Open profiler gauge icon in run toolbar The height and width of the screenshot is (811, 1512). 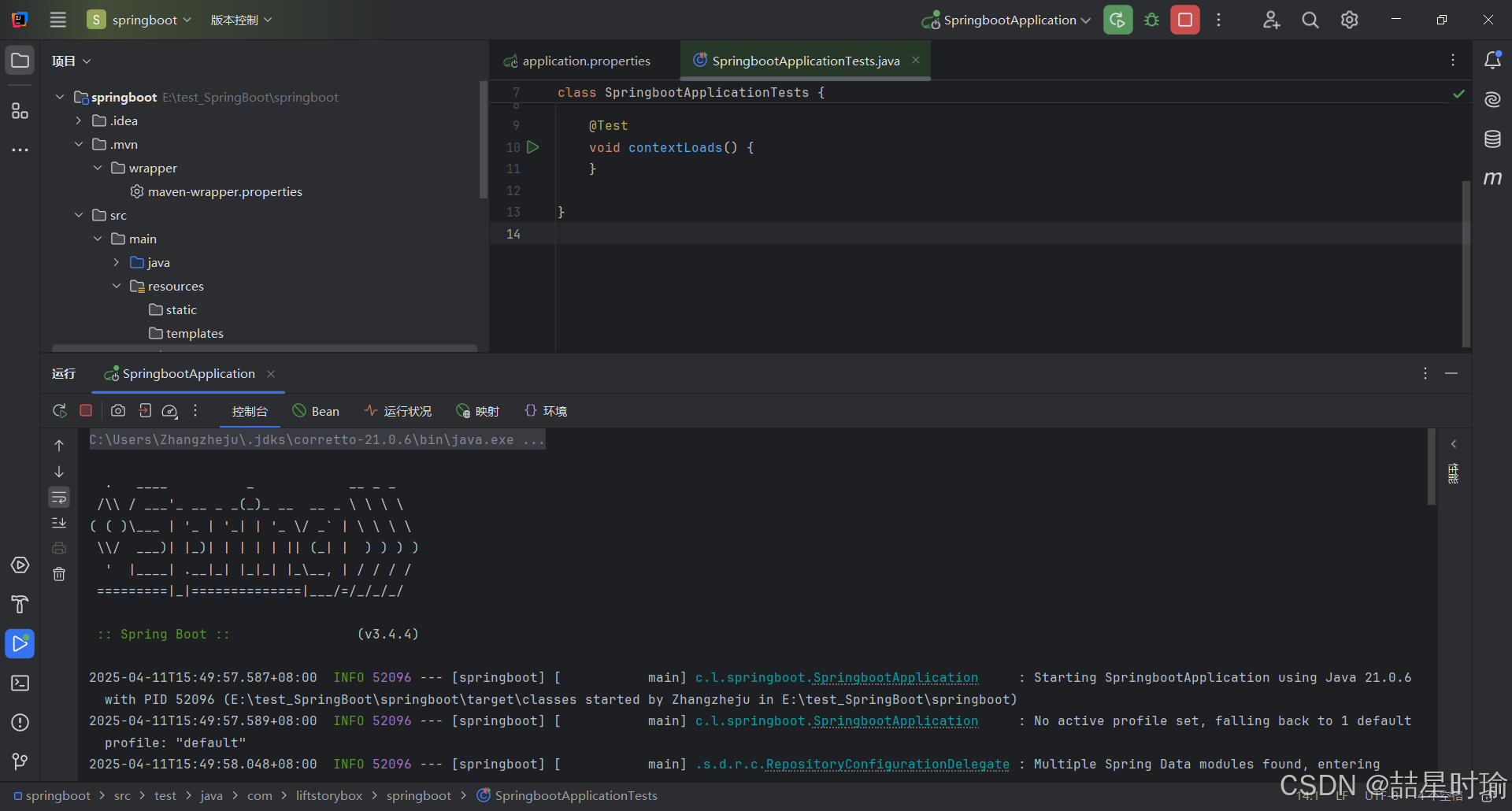170,411
